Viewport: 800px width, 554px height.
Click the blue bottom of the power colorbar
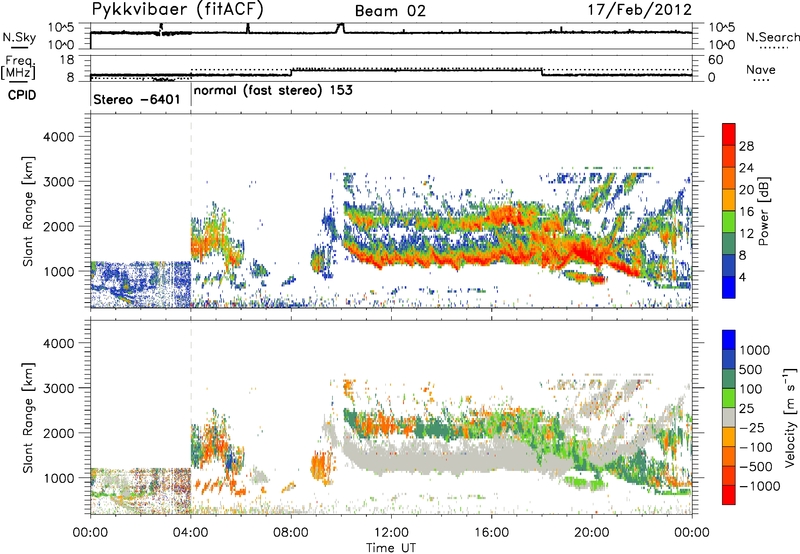click(729, 287)
